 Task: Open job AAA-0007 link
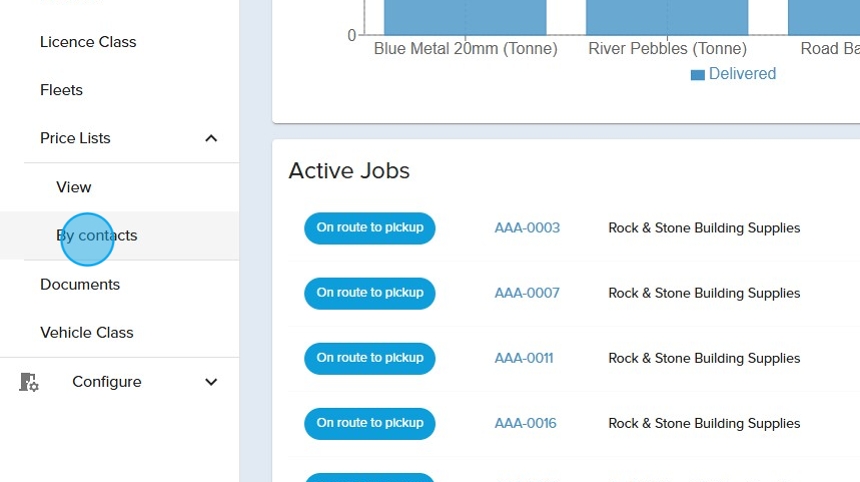point(527,293)
